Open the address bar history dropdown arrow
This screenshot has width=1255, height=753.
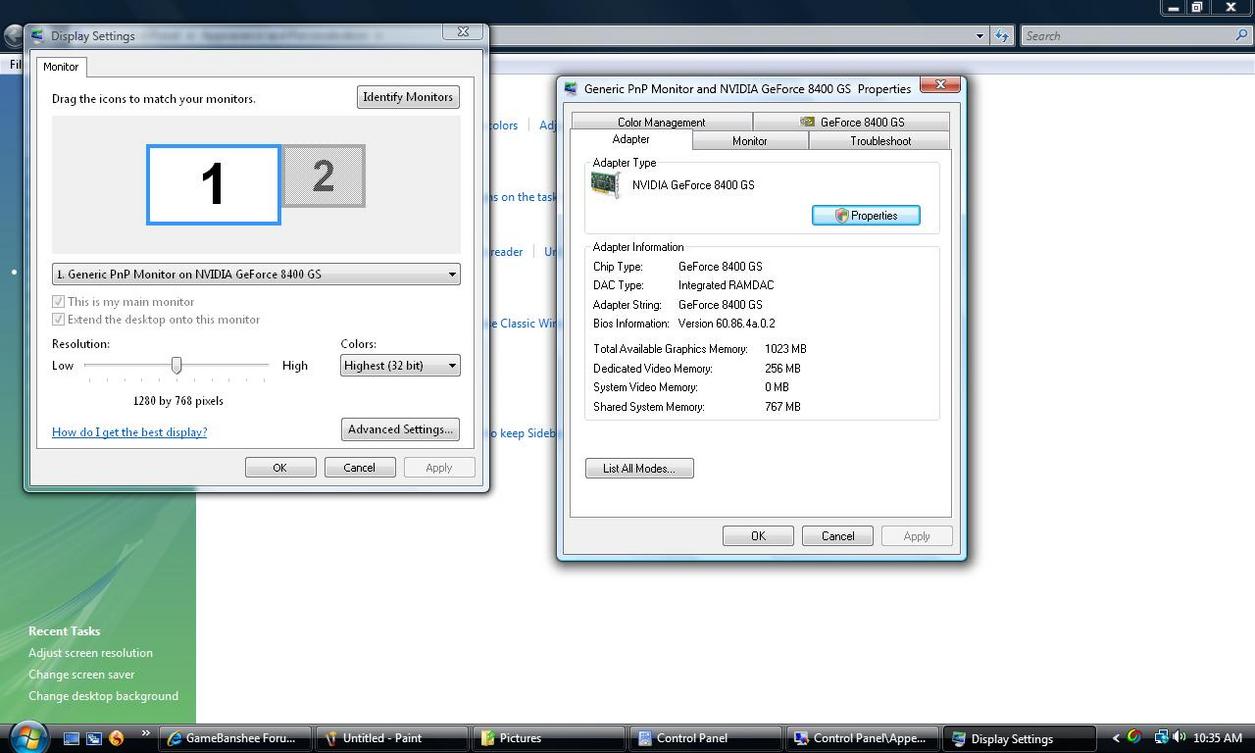click(x=980, y=36)
